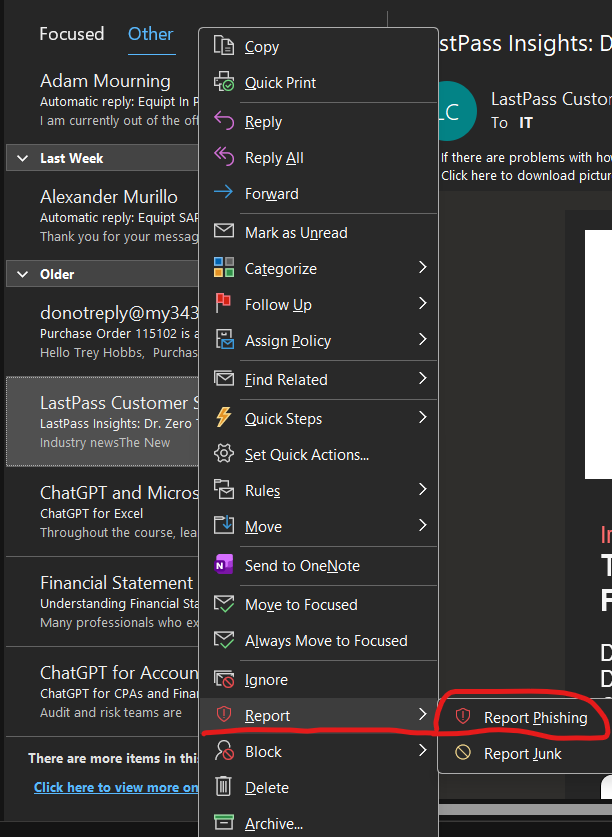Click the Report Junk circle icon
The height and width of the screenshot is (837, 612).
pos(463,753)
